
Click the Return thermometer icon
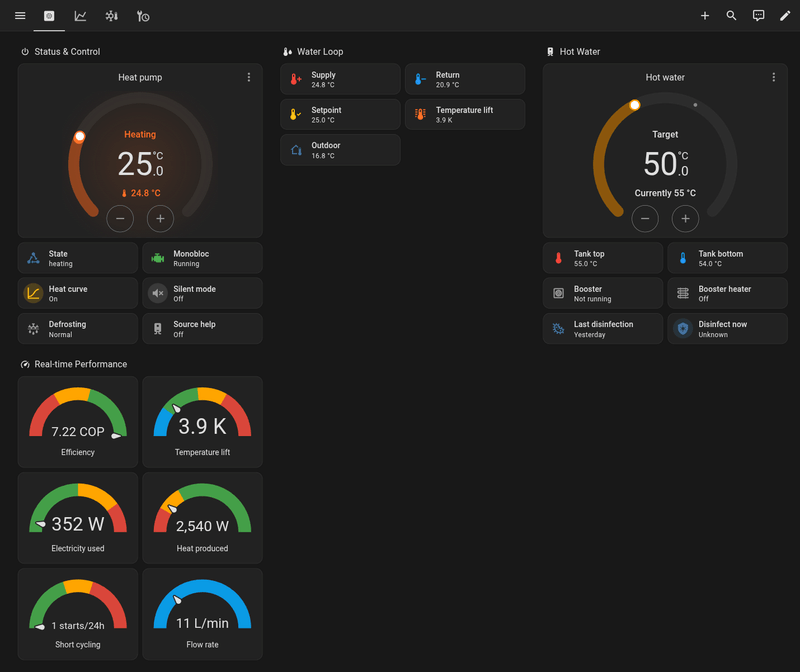420,79
